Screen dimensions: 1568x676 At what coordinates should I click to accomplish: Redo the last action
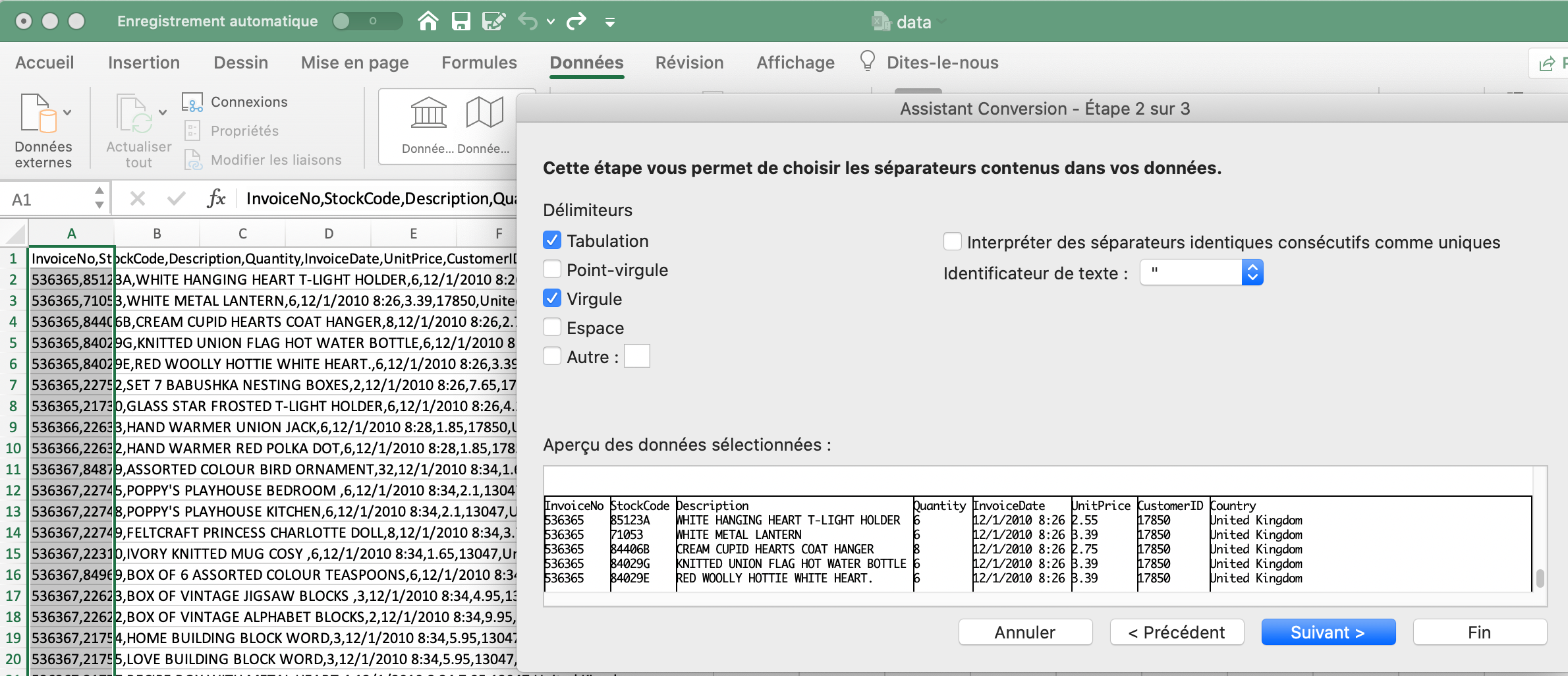576,22
